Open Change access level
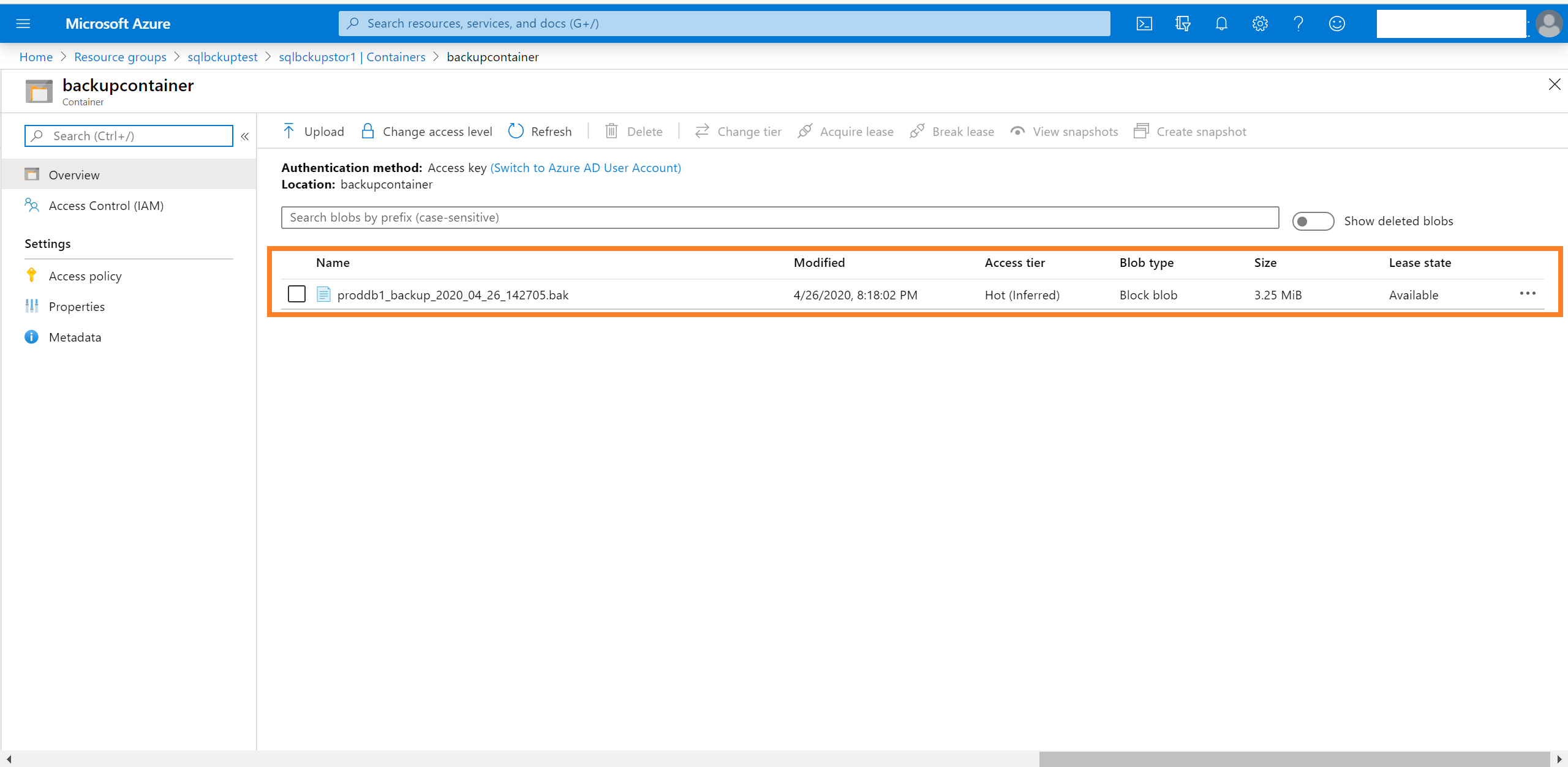Image resolution: width=1568 pixels, height=767 pixels. click(426, 132)
